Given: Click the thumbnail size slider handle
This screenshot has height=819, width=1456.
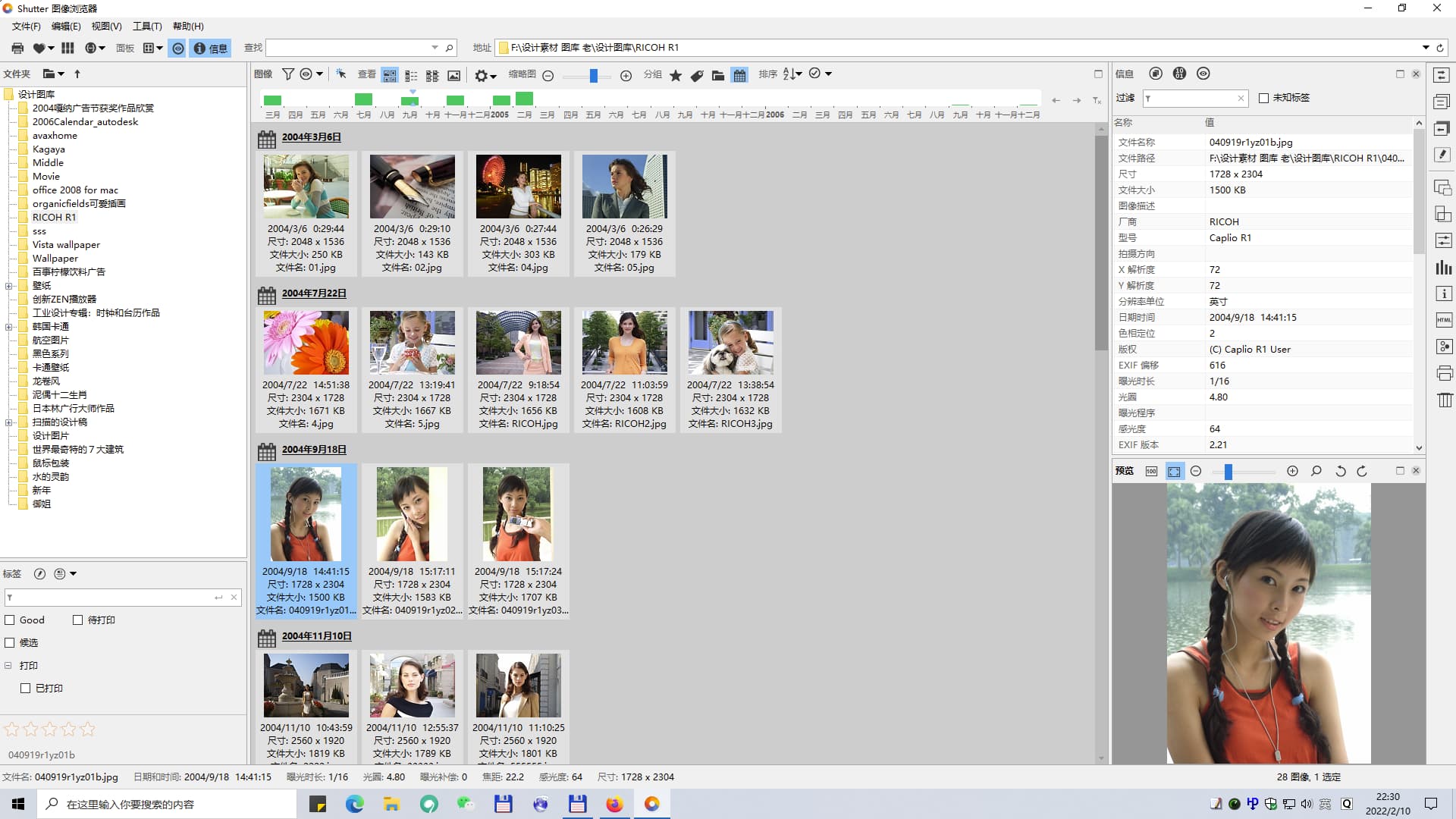Looking at the screenshot, I should (594, 75).
